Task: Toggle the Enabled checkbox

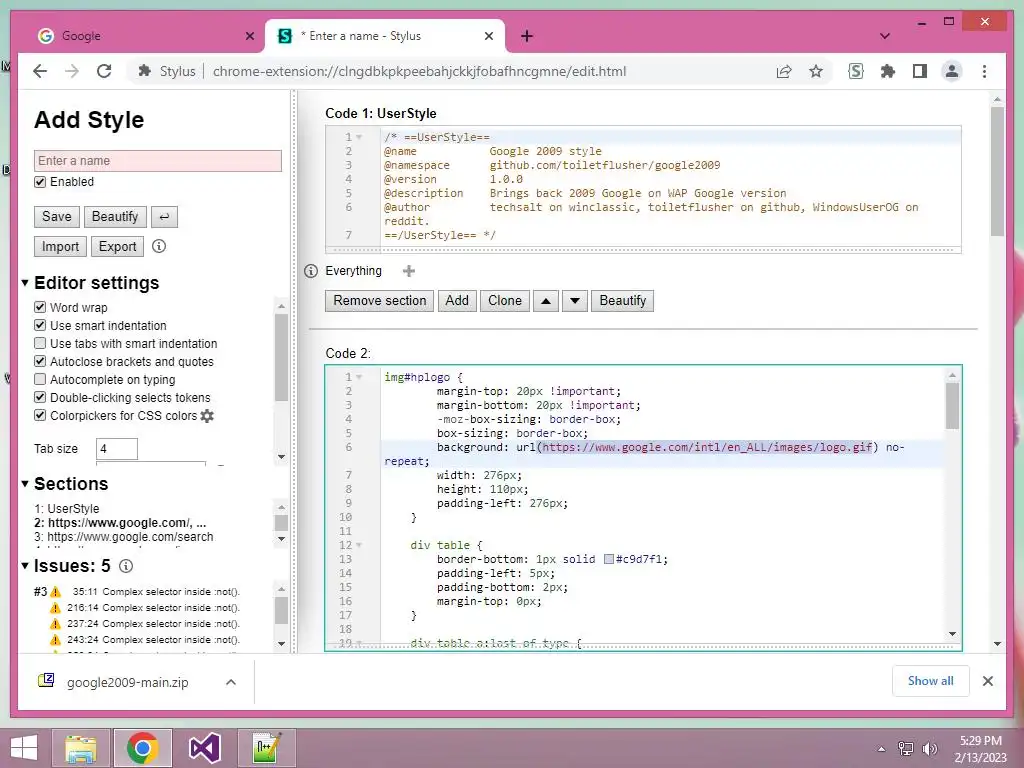Action: point(40,182)
